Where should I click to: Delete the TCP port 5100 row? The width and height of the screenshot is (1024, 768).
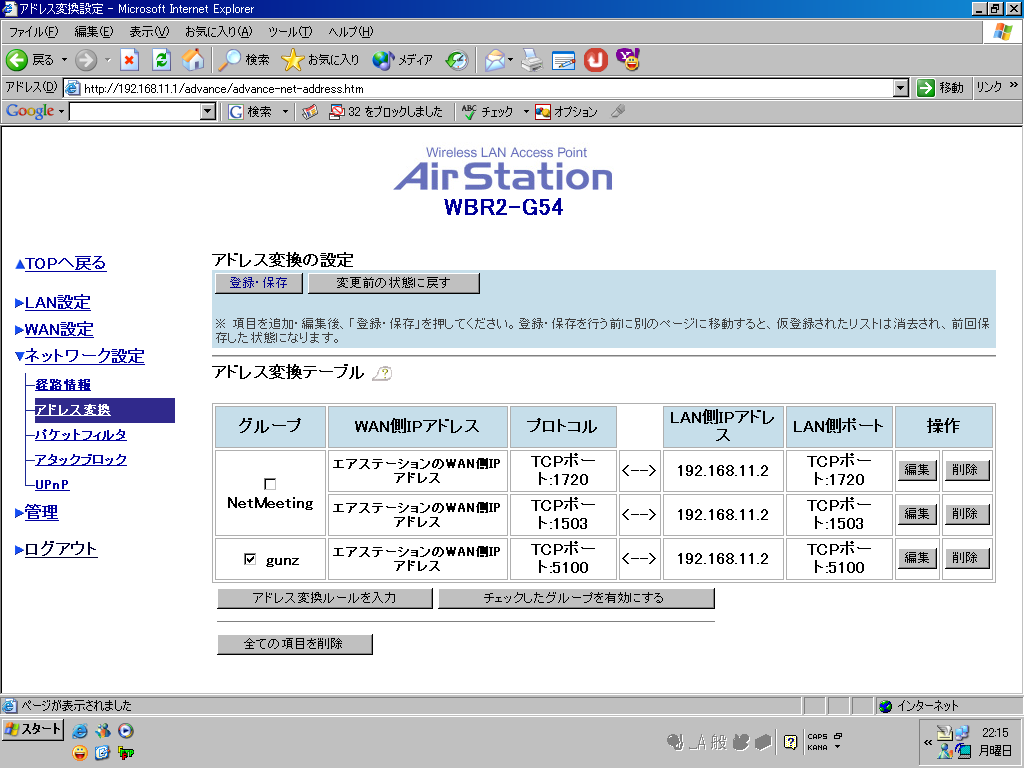click(965, 558)
